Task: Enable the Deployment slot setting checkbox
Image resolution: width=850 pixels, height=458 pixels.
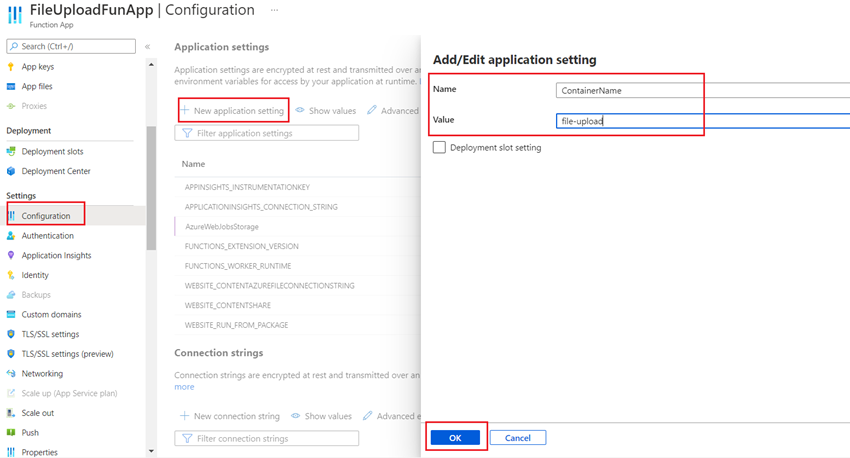Action: pyautogui.click(x=439, y=147)
